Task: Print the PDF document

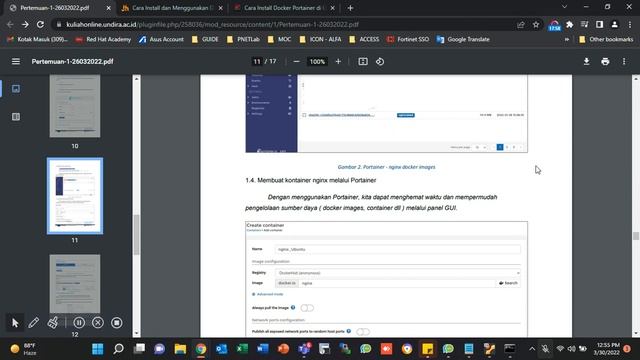Action: [605, 62]
